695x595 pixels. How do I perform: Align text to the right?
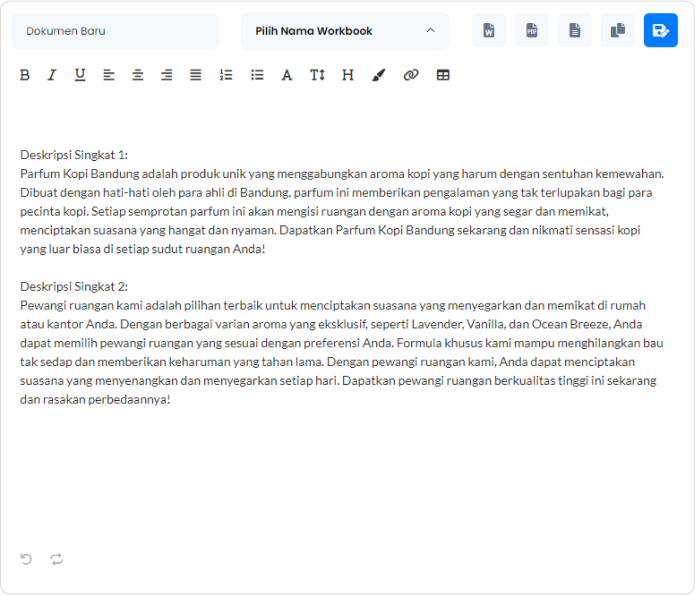(167, 75)
